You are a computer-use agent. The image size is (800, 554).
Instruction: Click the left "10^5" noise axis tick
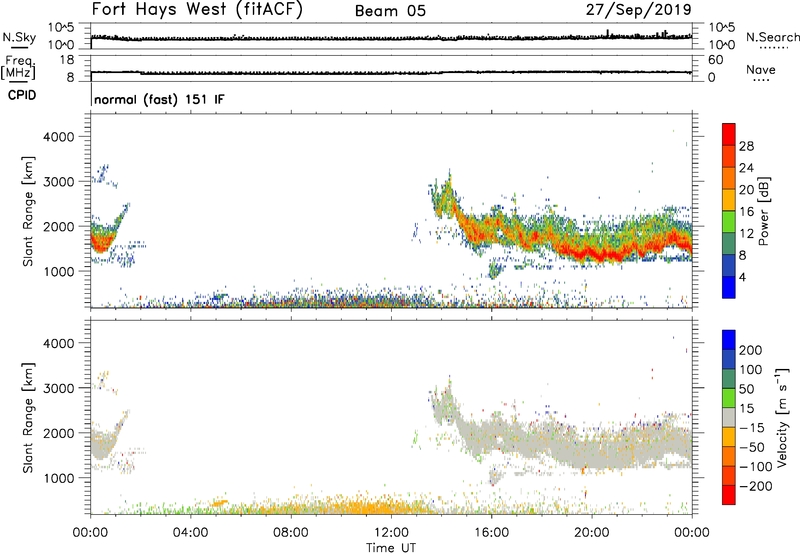tap(61, 28)
